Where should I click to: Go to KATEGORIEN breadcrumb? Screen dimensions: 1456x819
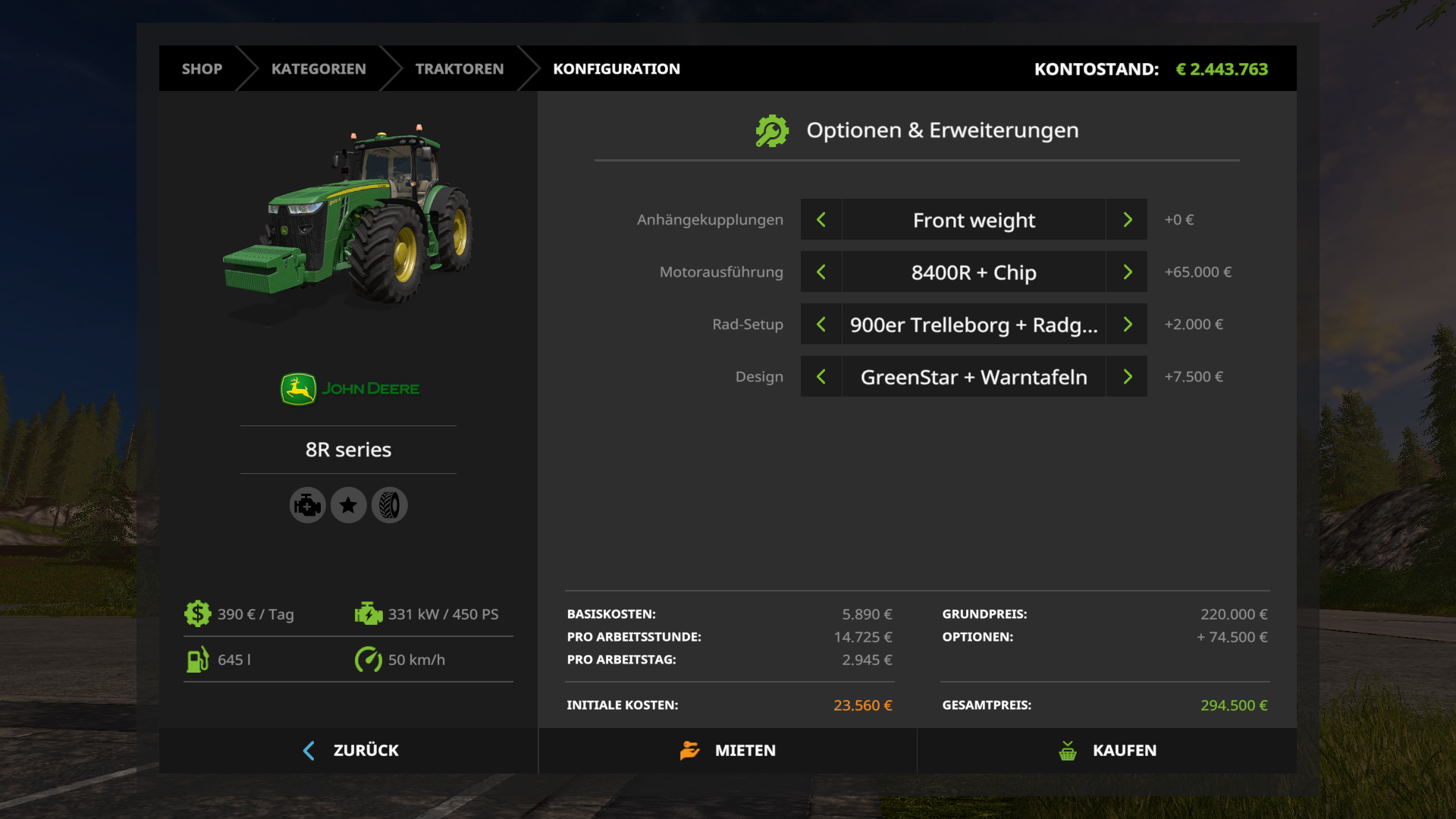coord(318,69)
